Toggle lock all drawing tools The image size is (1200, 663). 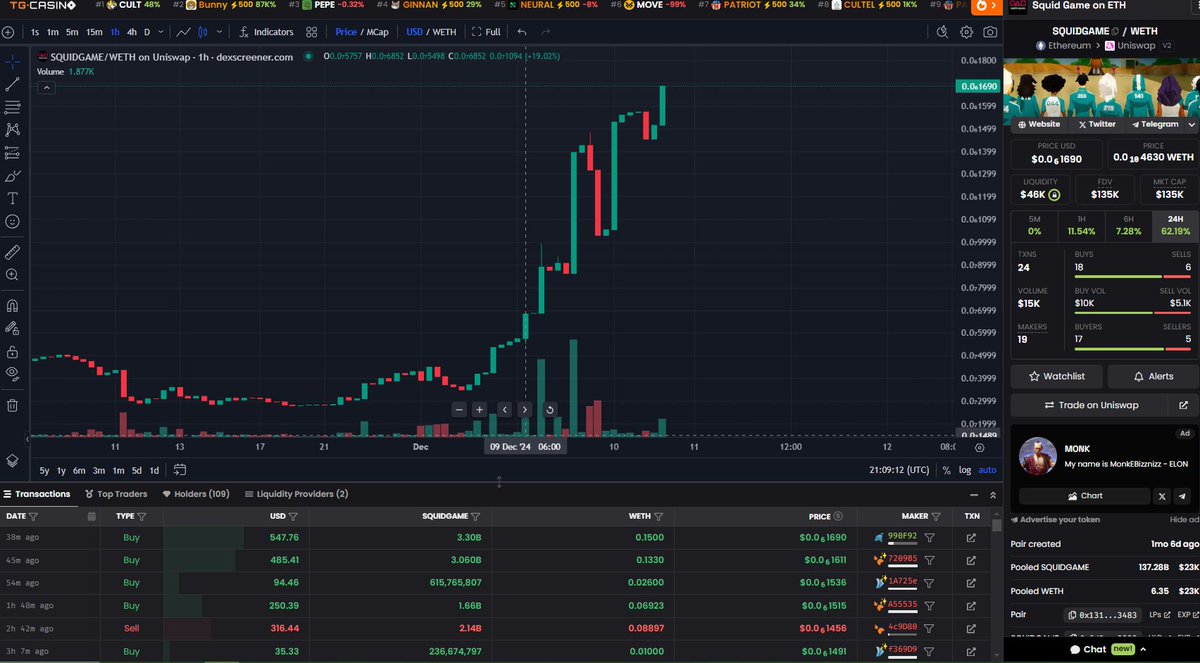12,351
